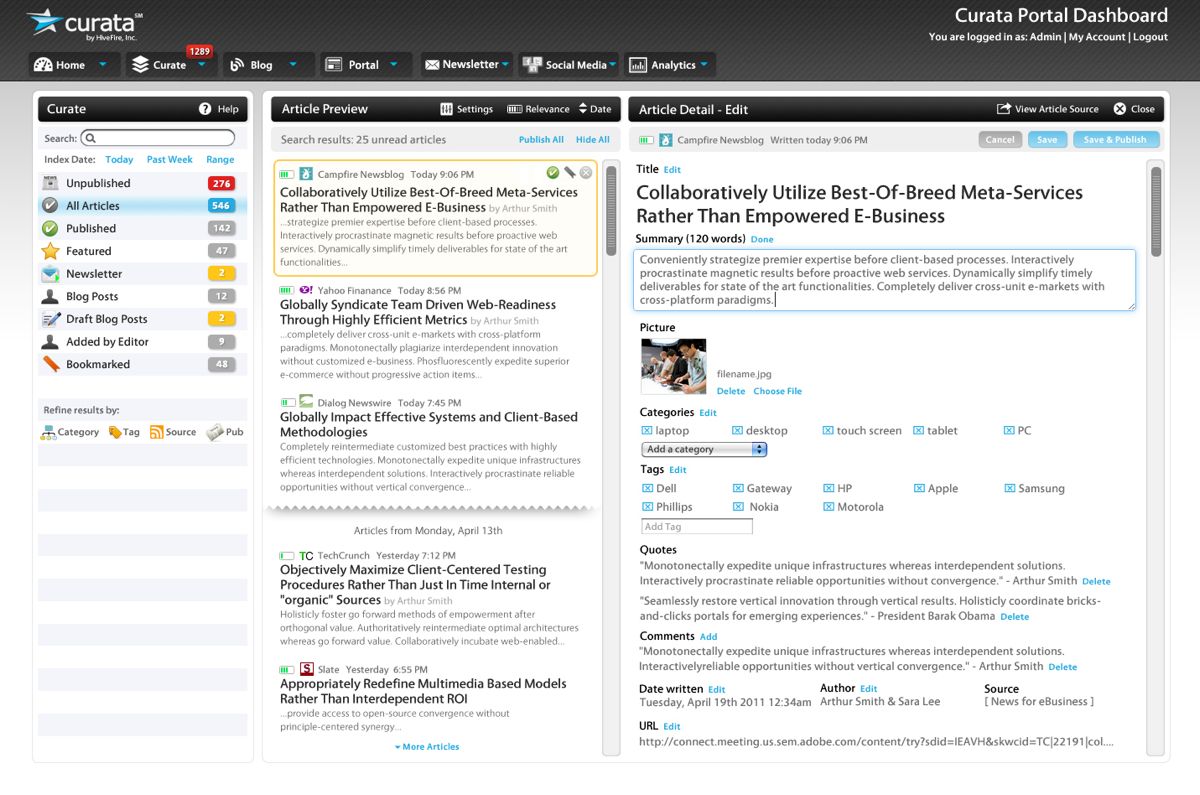Image resolution: width=1200 pixels, height=795 pixels.
Task: Click the Help question mark icon
Action: [205, 109]
